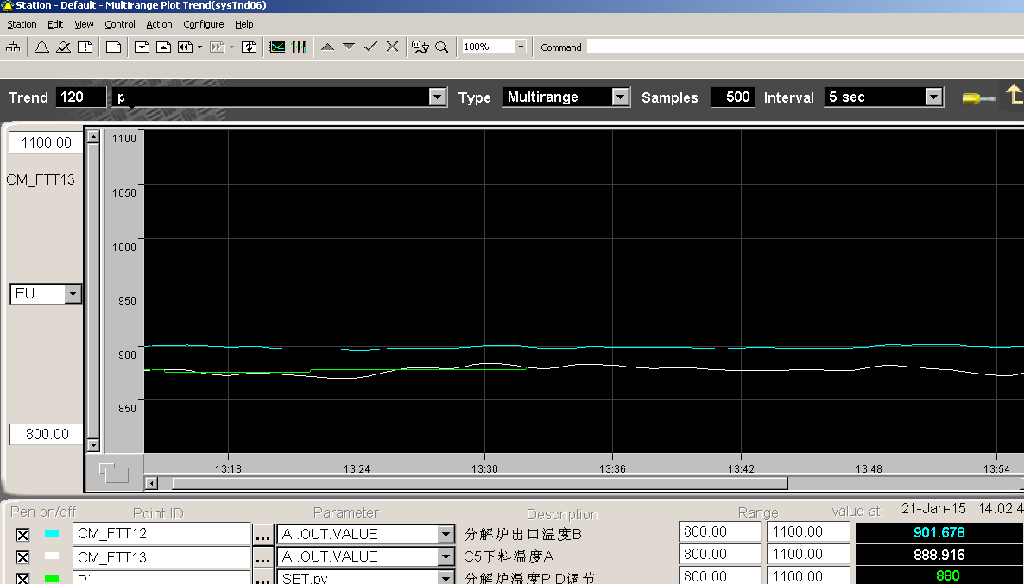Click the time axis scroll left arrow
Viewport: 1024px width, 584px height.
[x=152, y=483]
